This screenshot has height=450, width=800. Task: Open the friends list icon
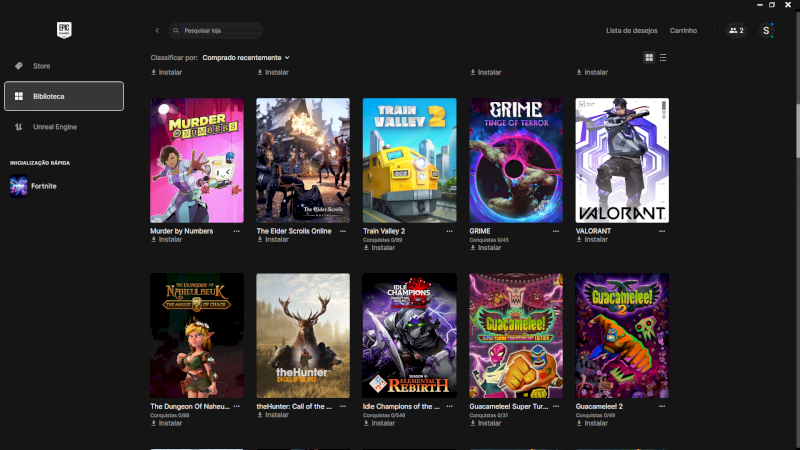tap(736, 31)
